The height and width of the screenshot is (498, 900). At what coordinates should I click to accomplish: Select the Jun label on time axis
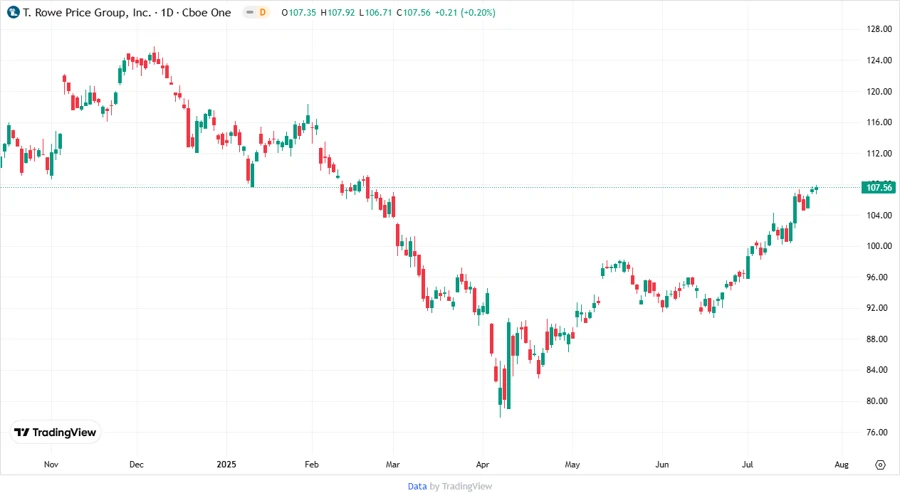(x=662, y=464)
